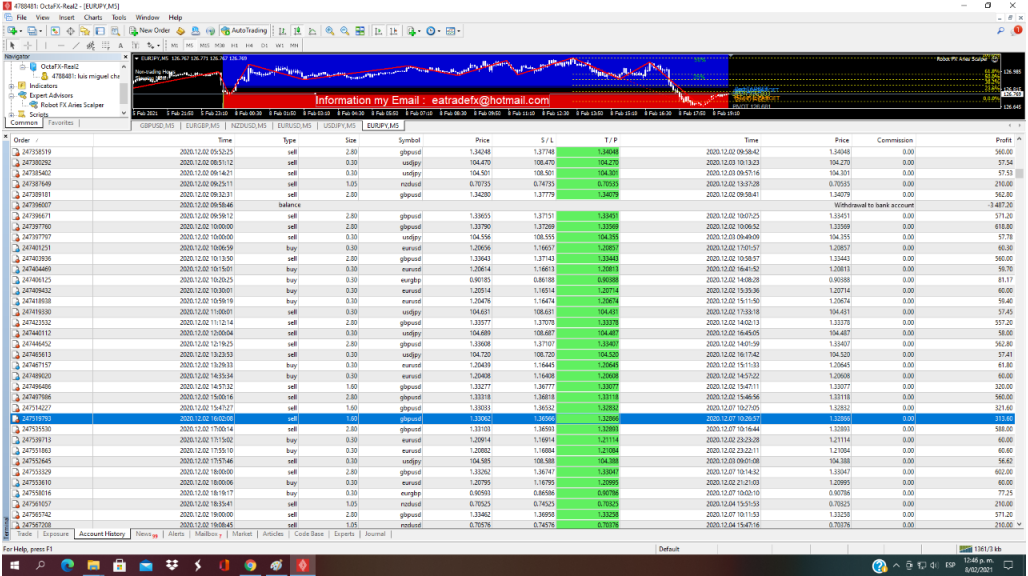Image resolution: width=1028 pixels, height=576 pixels.
Task: Switch to the GBPUSD,M5 chart tab
Action: 157,126
